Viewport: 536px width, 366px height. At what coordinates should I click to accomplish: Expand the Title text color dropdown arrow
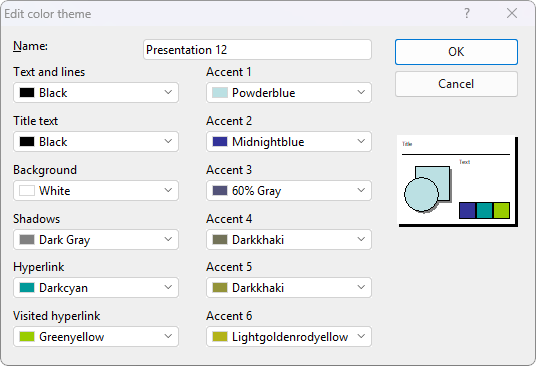168,141
